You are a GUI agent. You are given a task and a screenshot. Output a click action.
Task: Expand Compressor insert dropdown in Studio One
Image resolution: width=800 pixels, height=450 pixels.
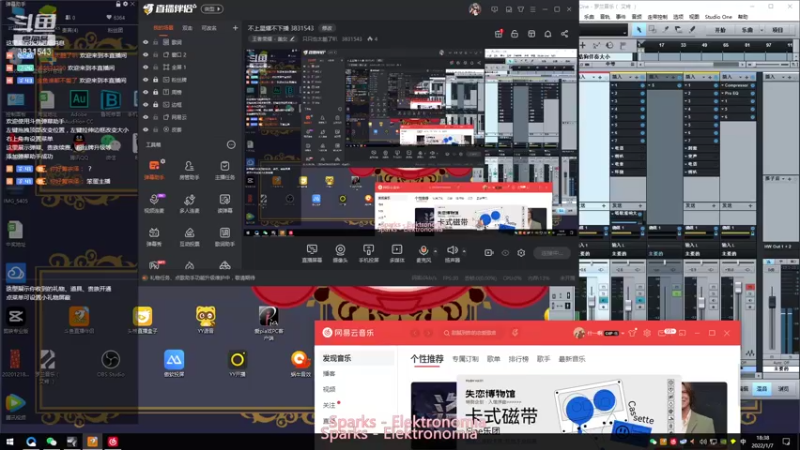tap(722, 85)
